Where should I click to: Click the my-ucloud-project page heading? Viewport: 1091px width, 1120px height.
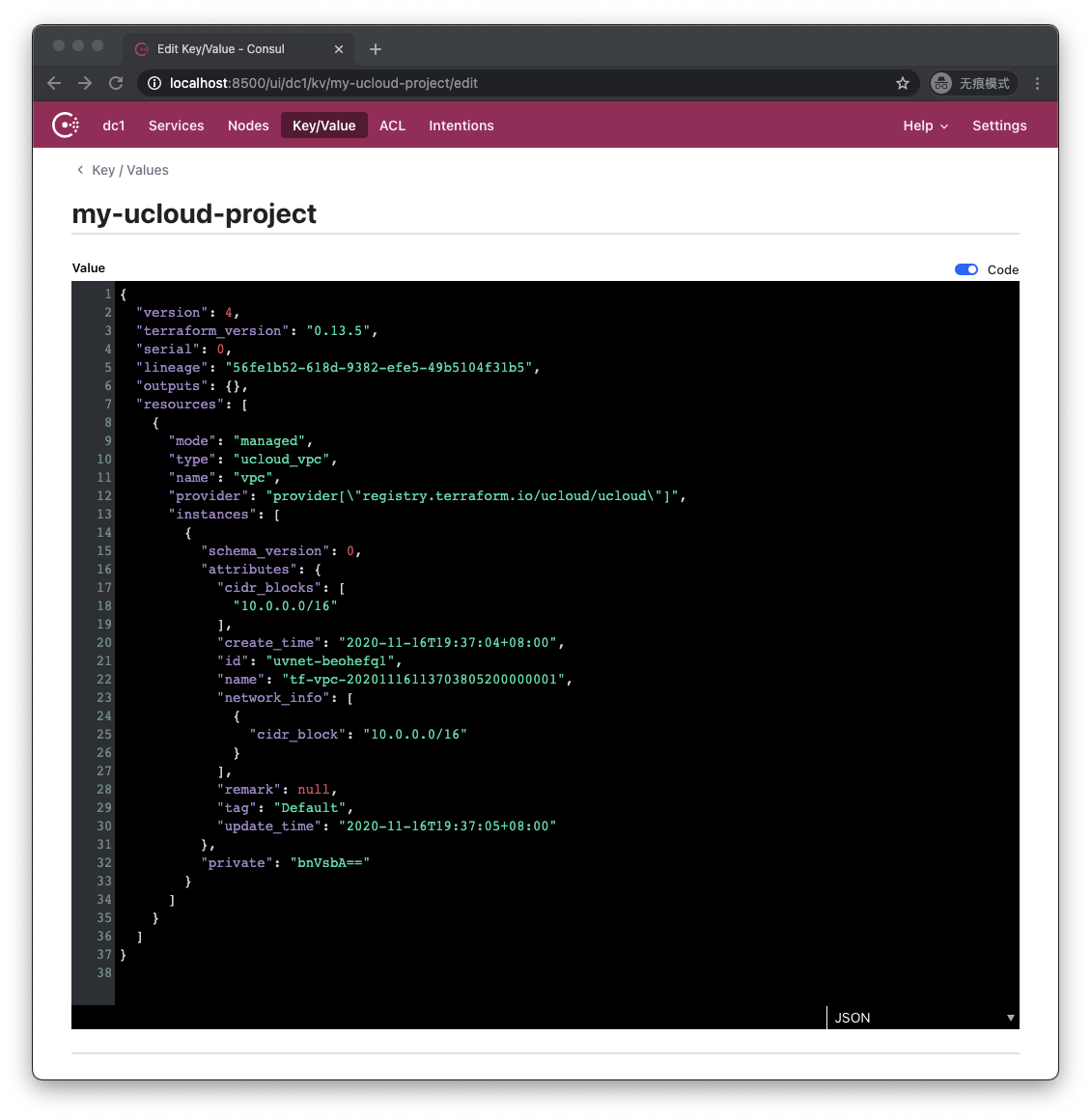[194, 213]
